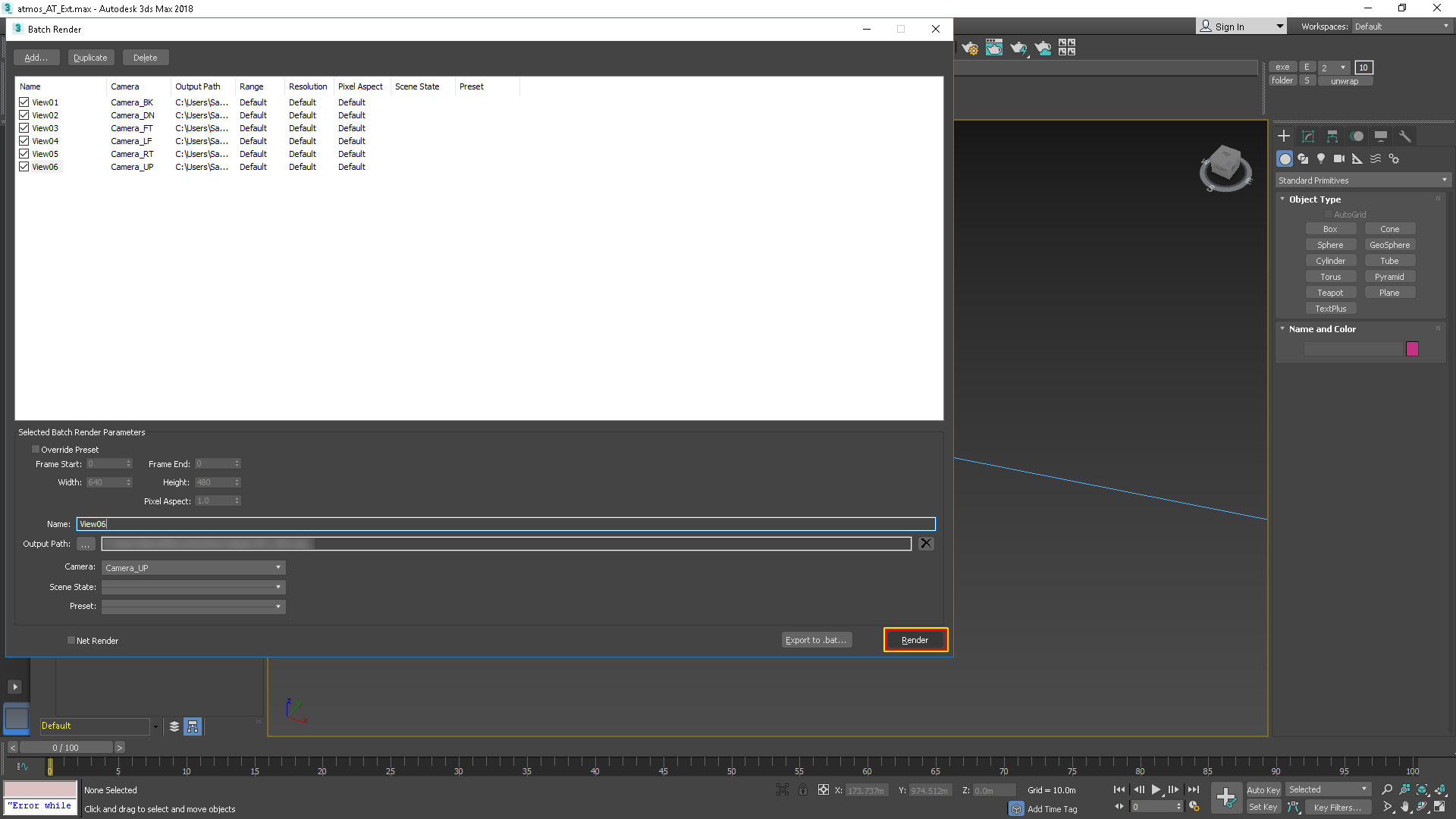Open the Render Setup teapot icon
1456x819 pixels.
point(970,49)
